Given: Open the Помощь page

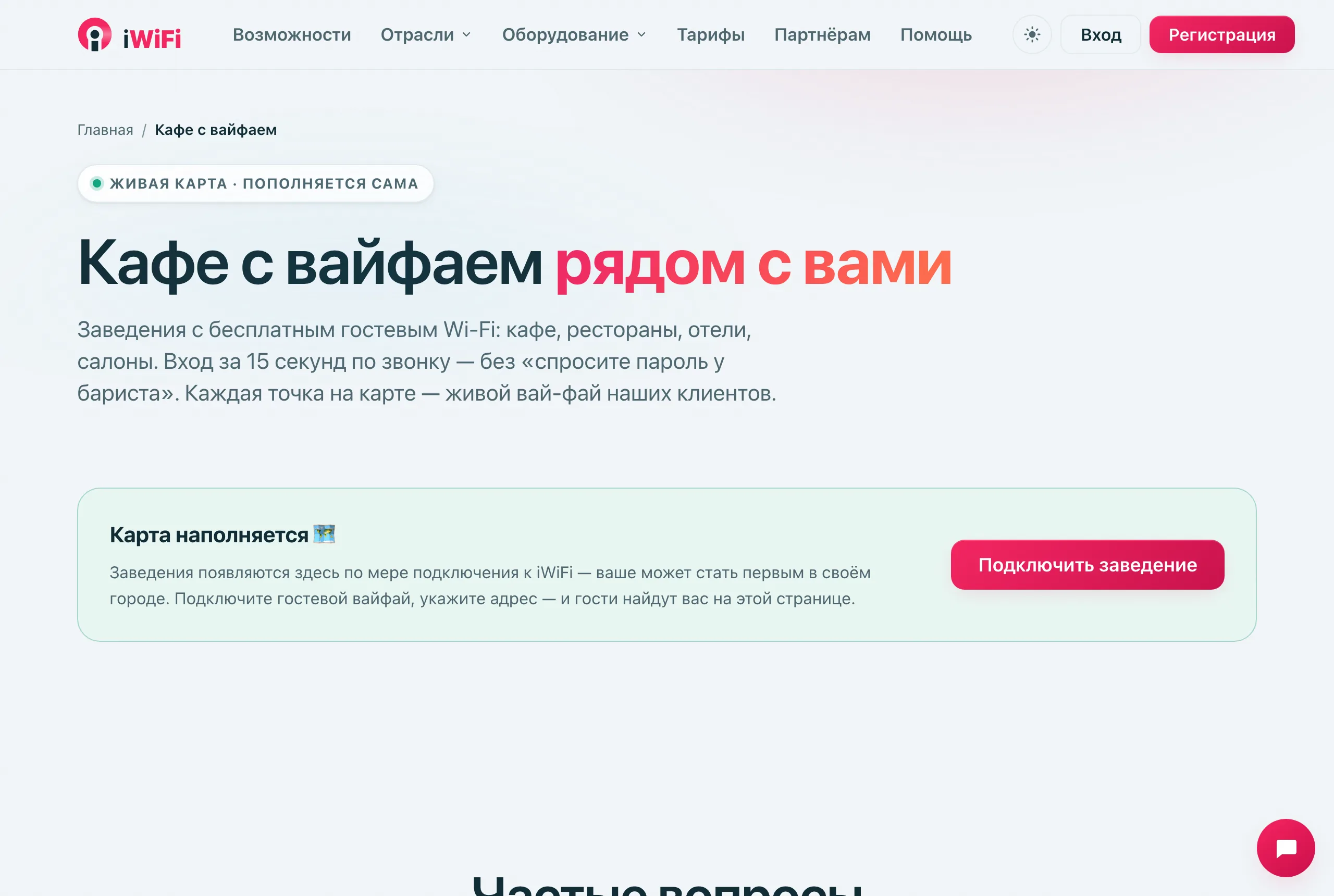Looking at the screenshot, I should pyautogui.click(x=936, y=35).
